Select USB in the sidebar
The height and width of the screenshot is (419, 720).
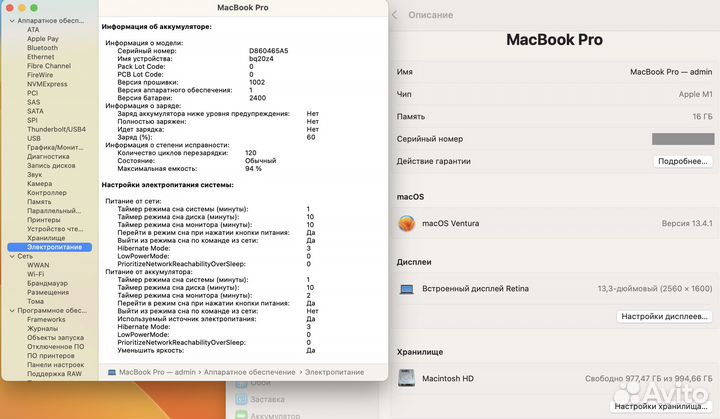[x=34, y=138]
